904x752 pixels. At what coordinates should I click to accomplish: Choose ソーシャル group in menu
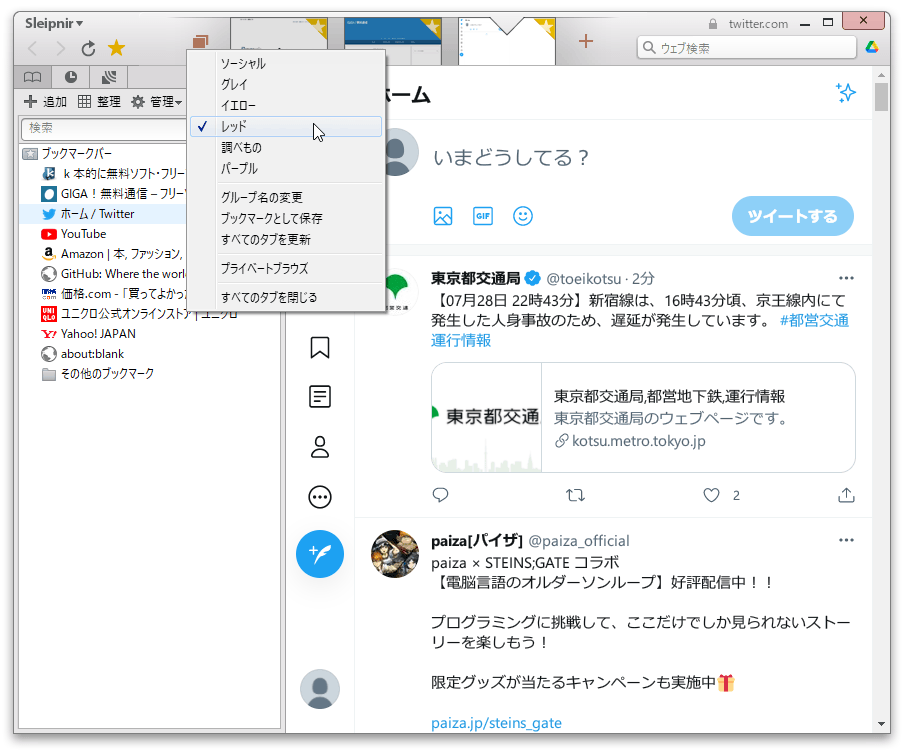pyautogui.click(x=286, y=63)
